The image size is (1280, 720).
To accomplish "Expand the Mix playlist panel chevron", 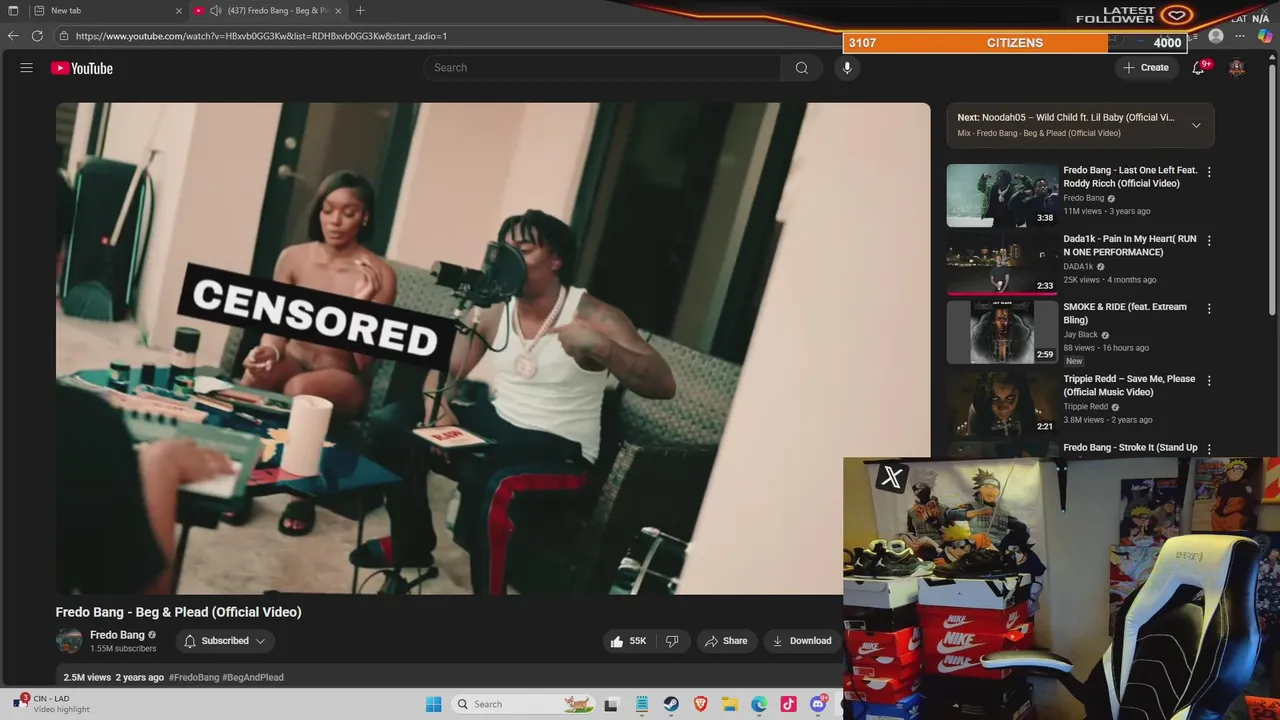I will 1196,125.
